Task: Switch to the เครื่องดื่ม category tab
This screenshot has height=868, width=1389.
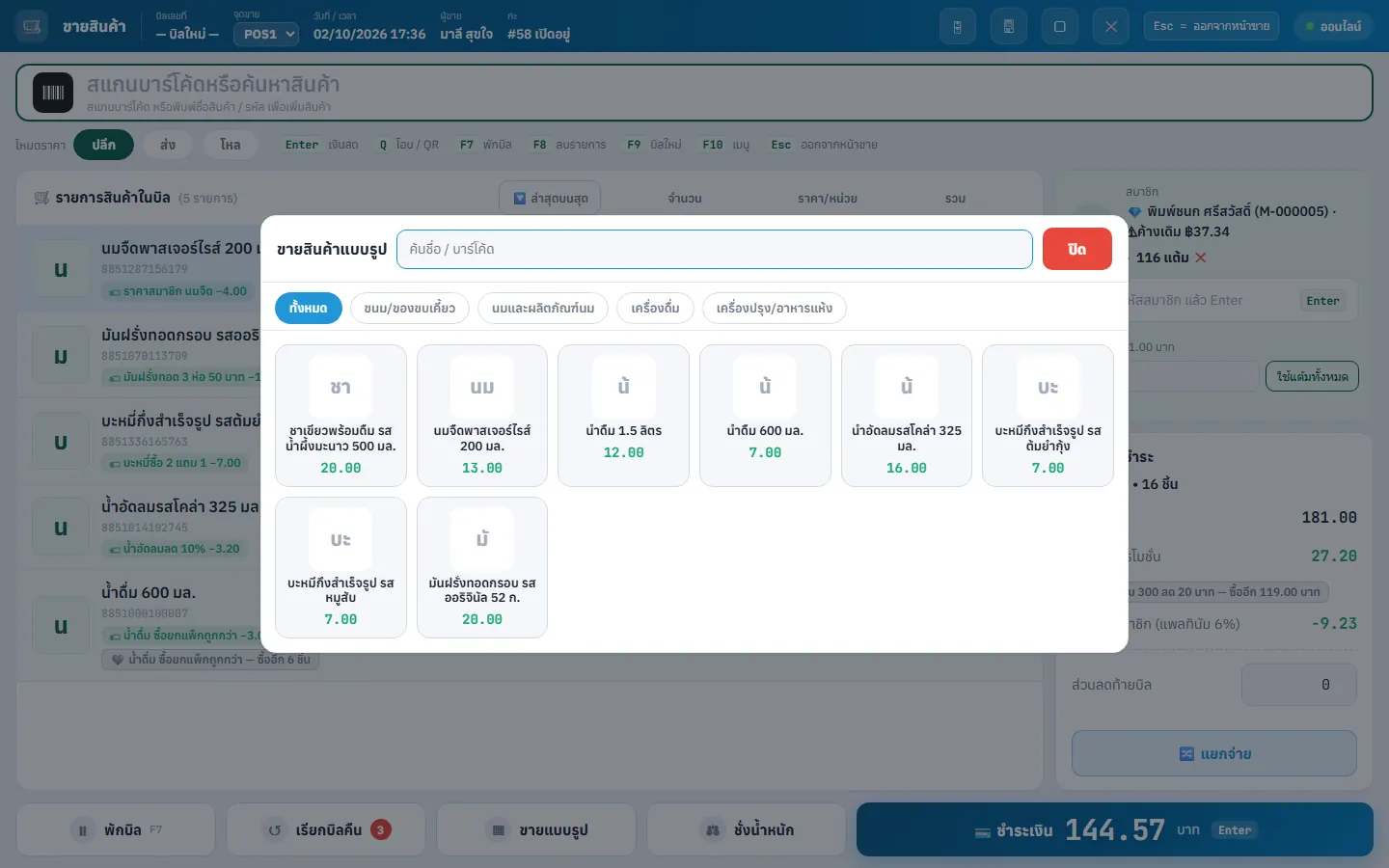Action: (656, 308)
